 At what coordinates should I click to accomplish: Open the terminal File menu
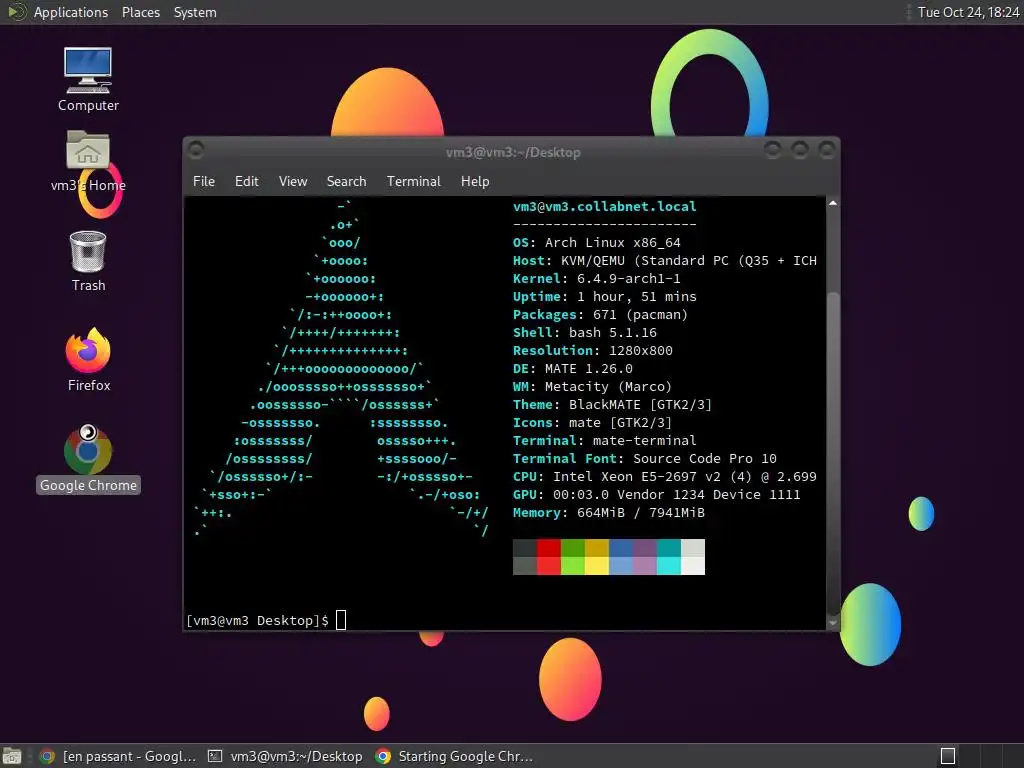coord(204,182)
